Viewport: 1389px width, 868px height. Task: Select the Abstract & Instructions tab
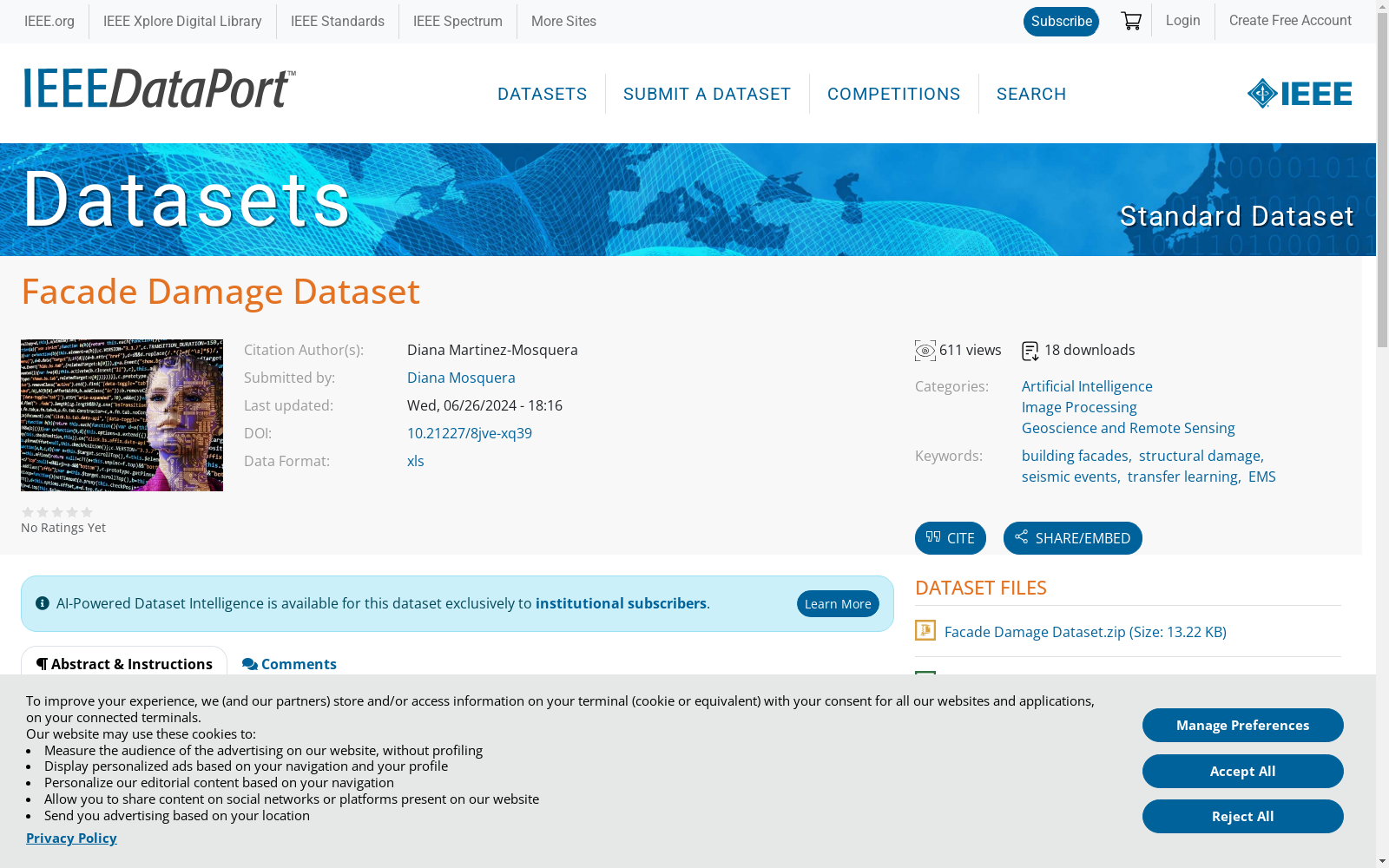[124, 664]
